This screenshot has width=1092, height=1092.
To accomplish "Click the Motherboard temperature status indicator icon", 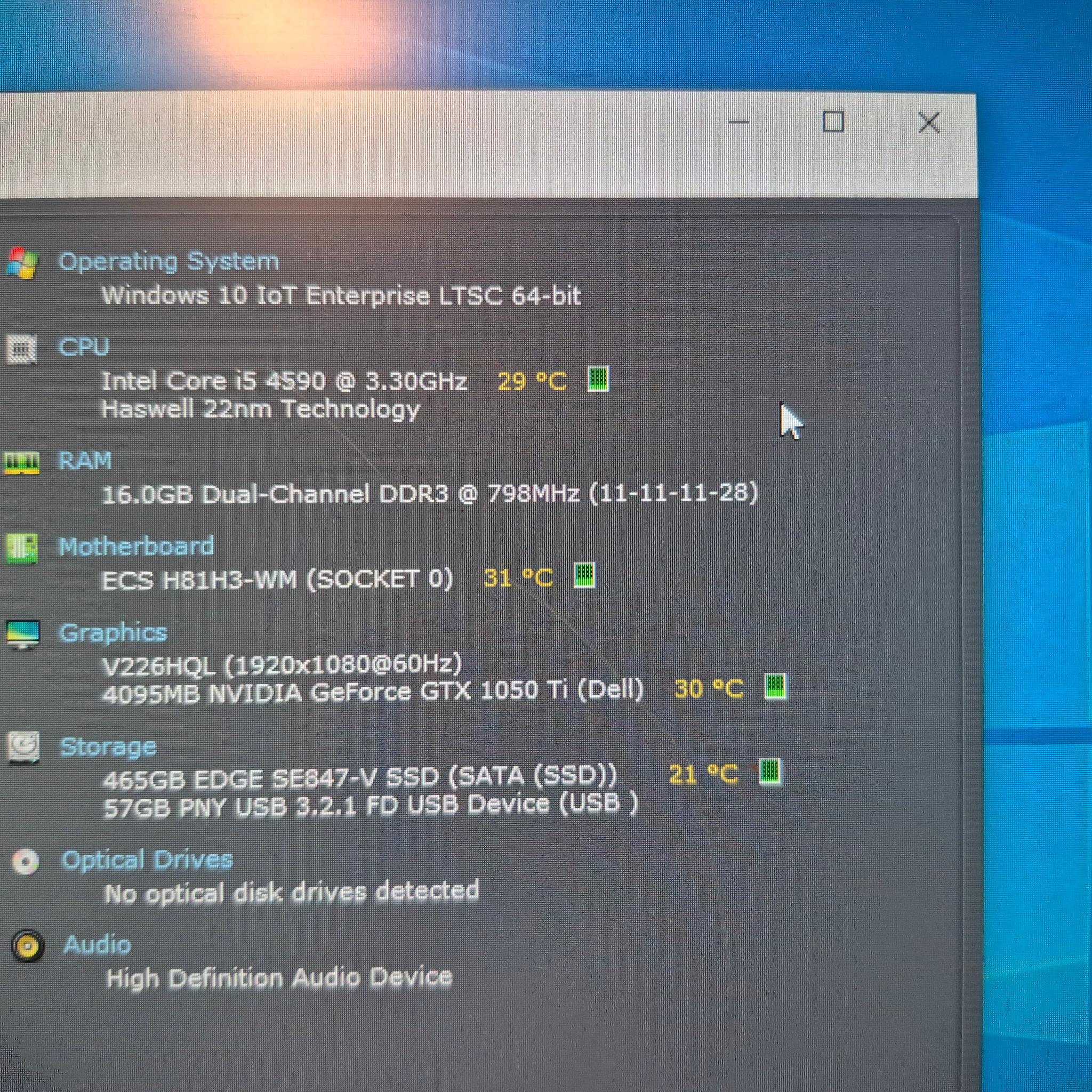I will (x=584, y=575).
